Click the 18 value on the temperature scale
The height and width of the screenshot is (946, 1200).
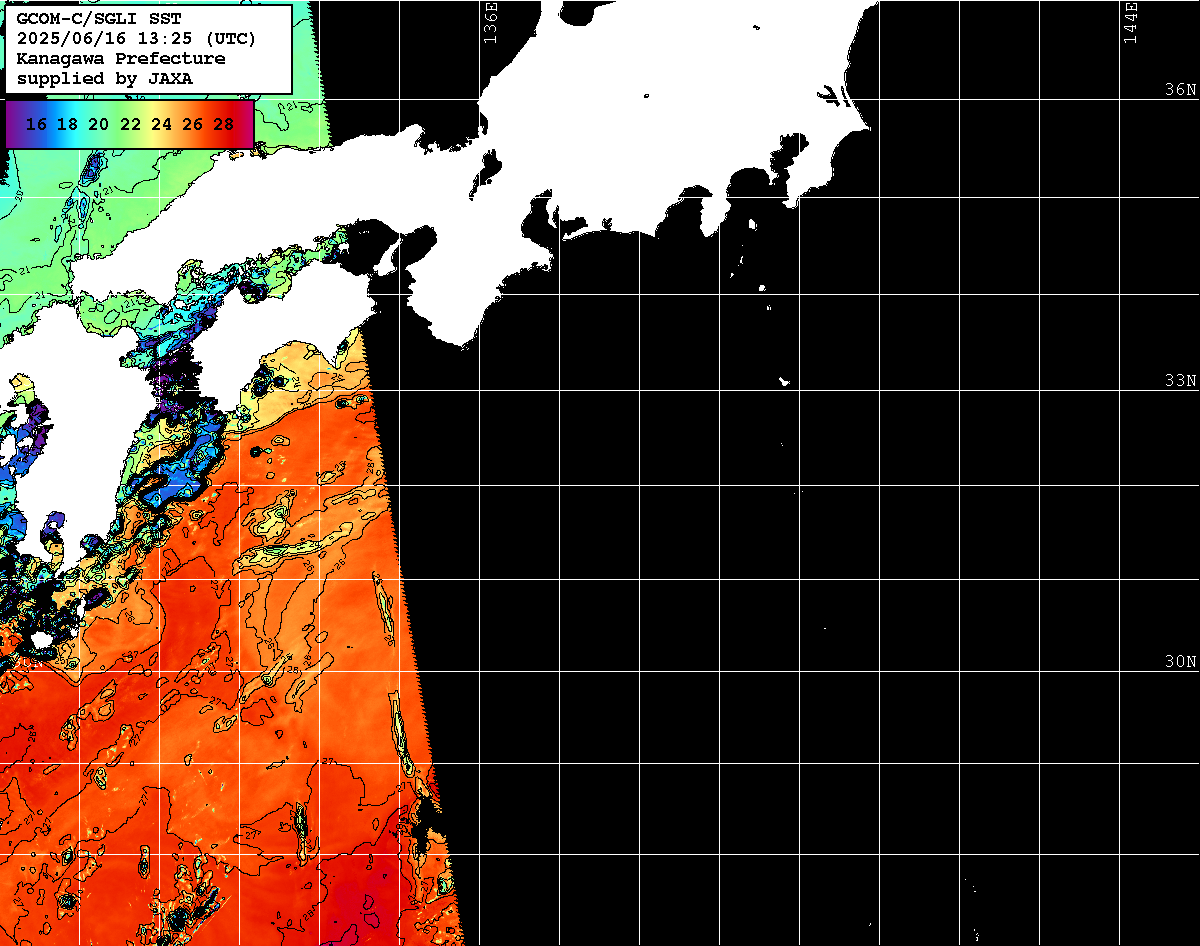(67, 124)
